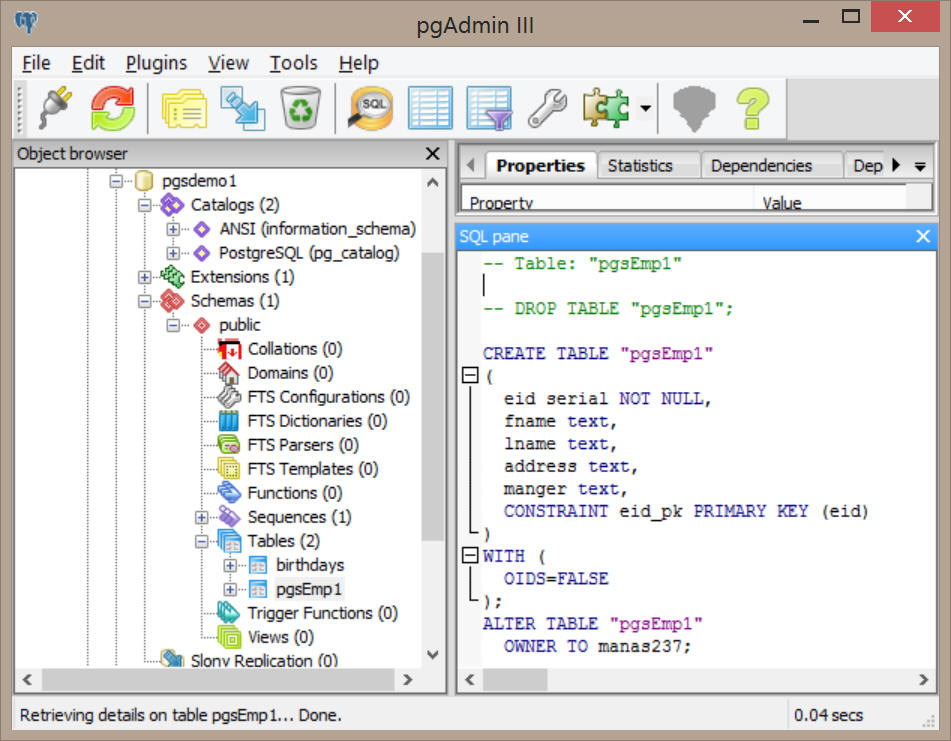
Task: Fold the WITH ( block in SQL pane
Action: coord(471,555)
